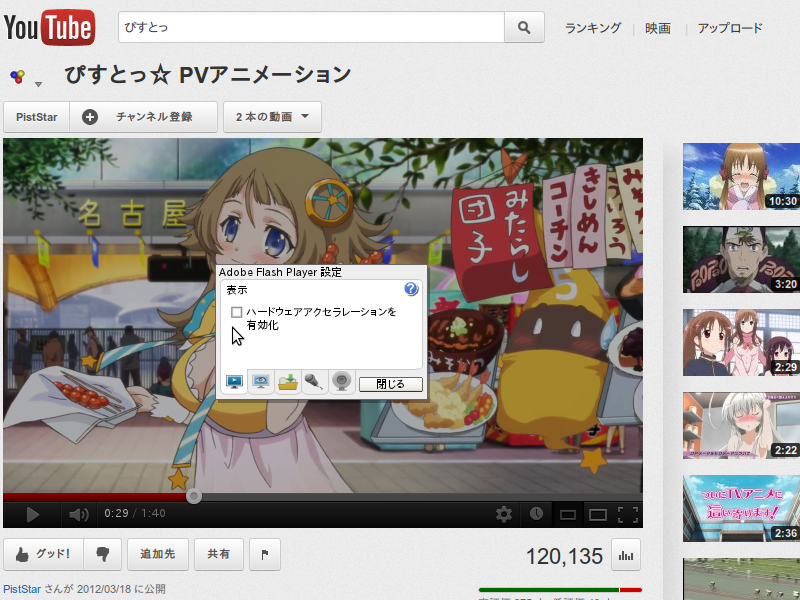Open the video quality gear settings
This screenshot has width=800, height=600.
tap(504, 514)
